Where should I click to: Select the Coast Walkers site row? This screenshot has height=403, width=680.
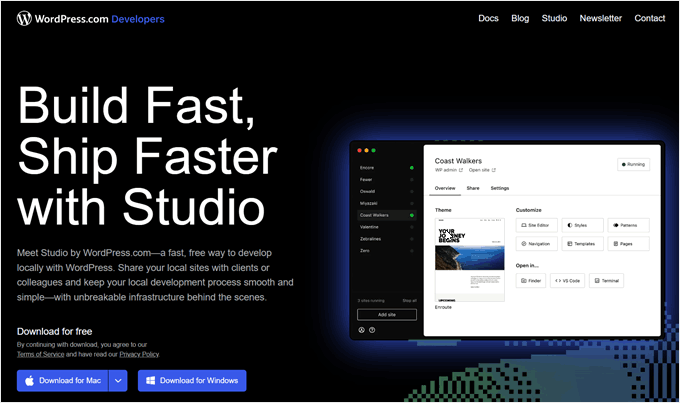coord(386,215)
